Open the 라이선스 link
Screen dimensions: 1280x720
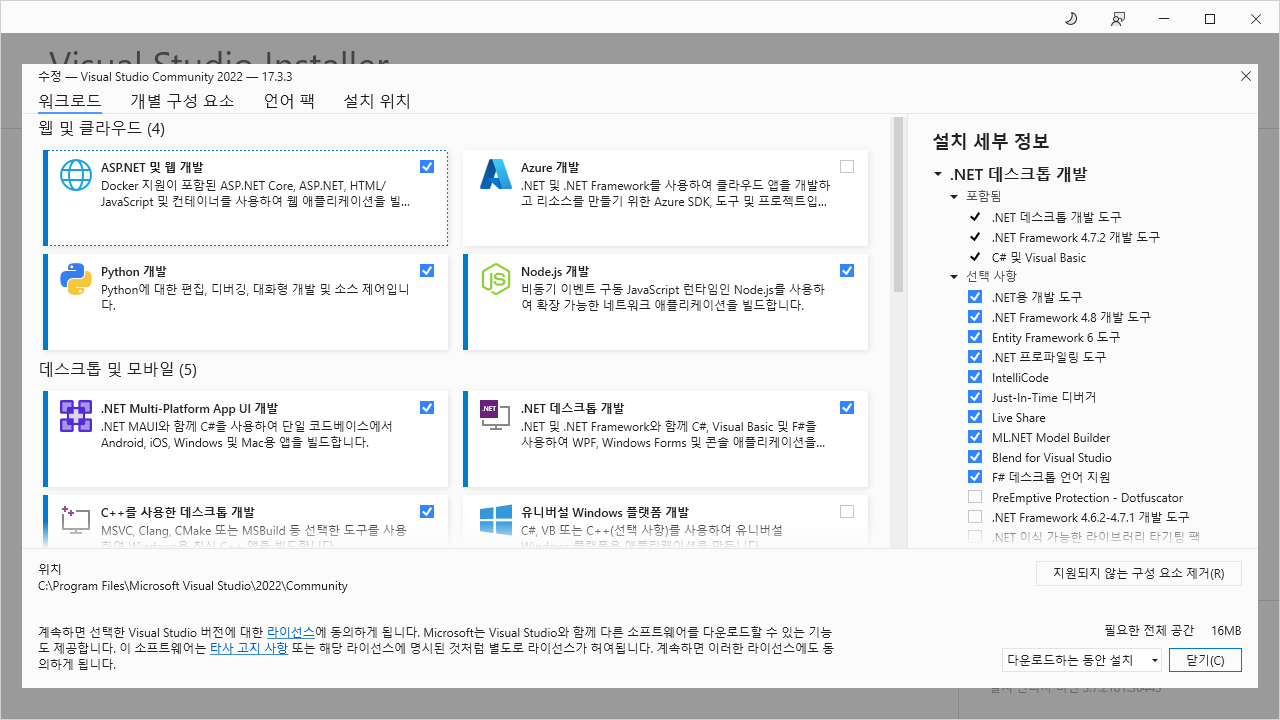point(291,632)
